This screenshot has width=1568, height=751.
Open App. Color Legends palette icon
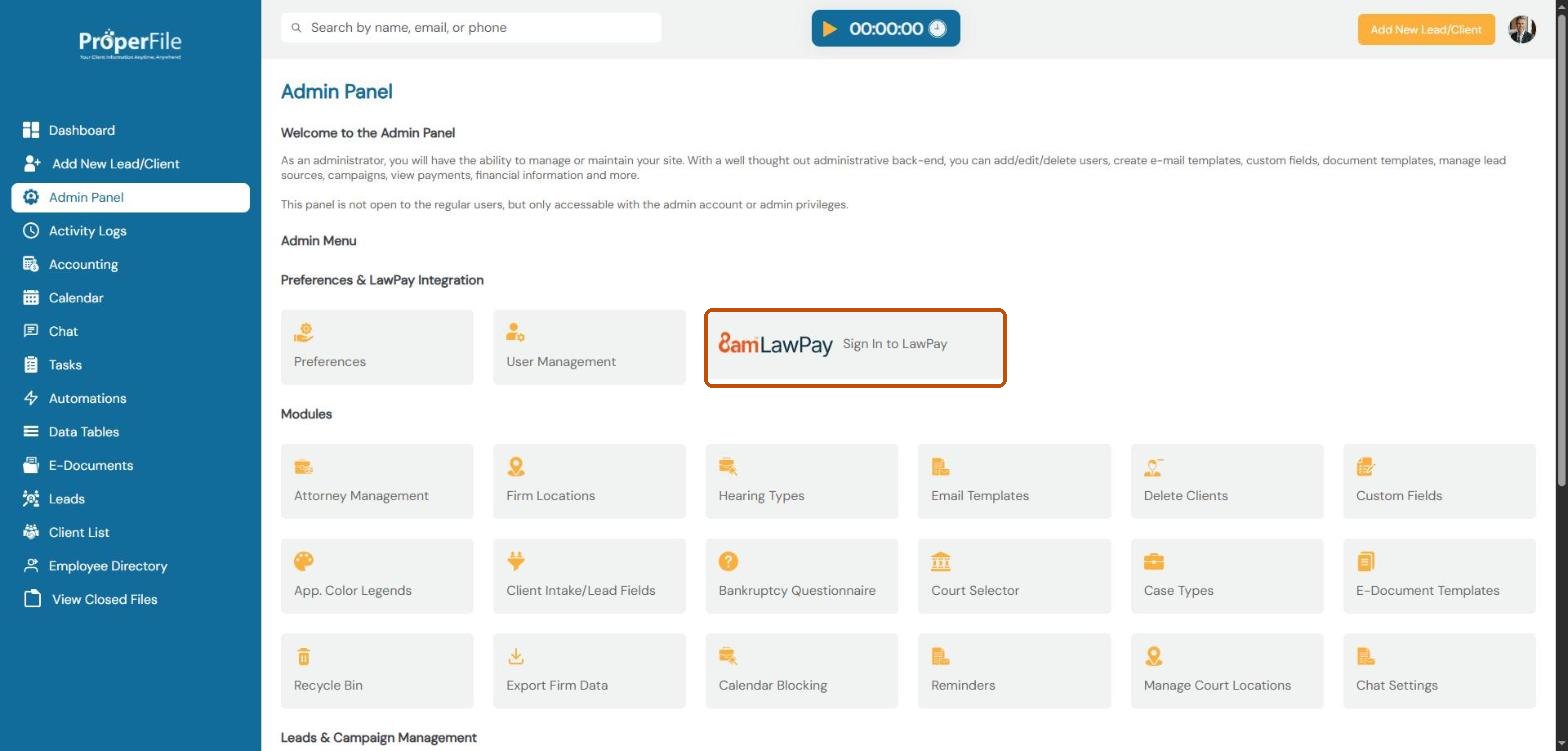(x=304, y=561)
